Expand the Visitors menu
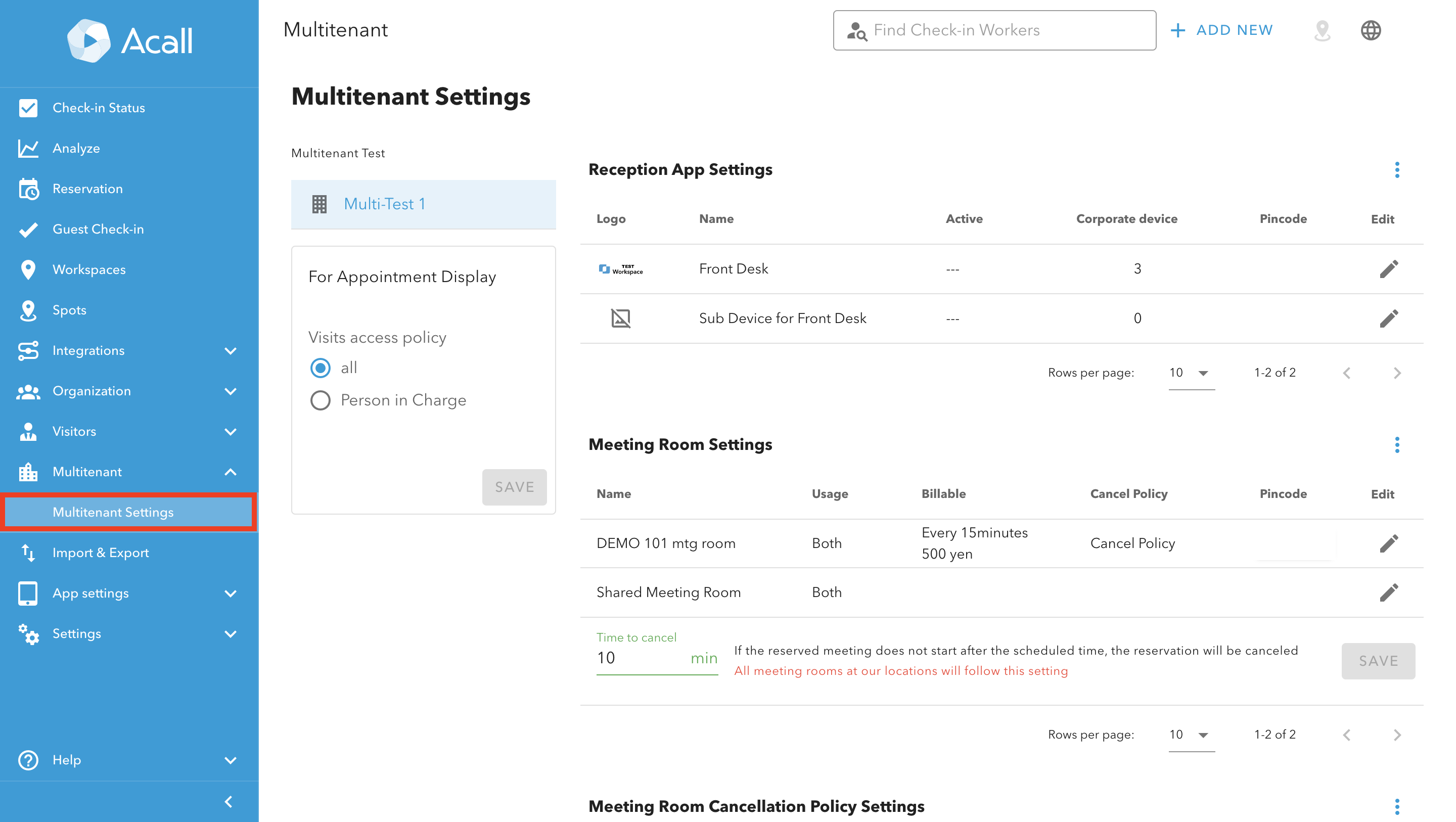 [x=230, y=431]
